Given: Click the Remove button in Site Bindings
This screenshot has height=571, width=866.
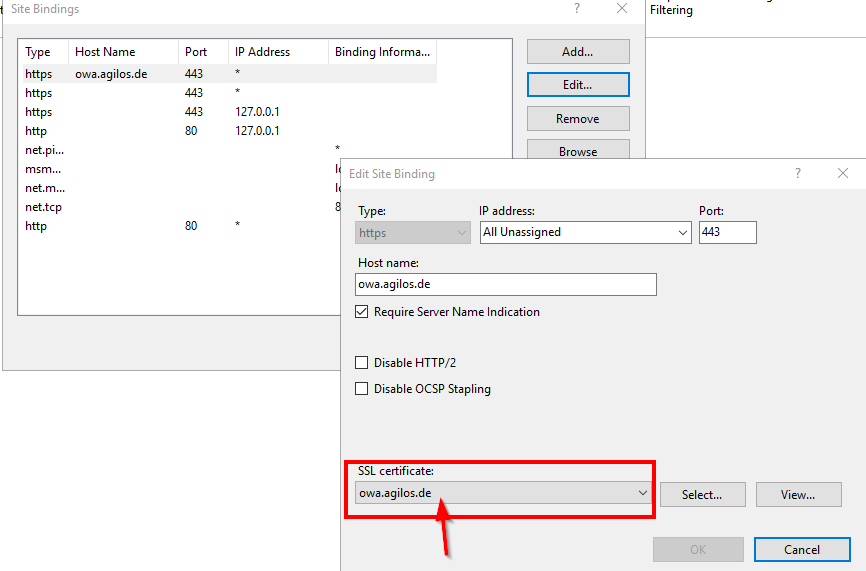Looking at the screenshot, I should click(x=578, y=119).
